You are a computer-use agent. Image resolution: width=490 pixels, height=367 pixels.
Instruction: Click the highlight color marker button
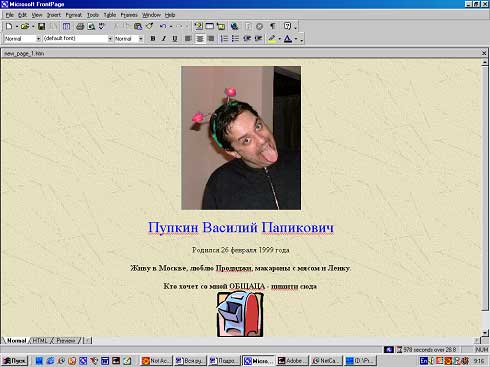272,39
